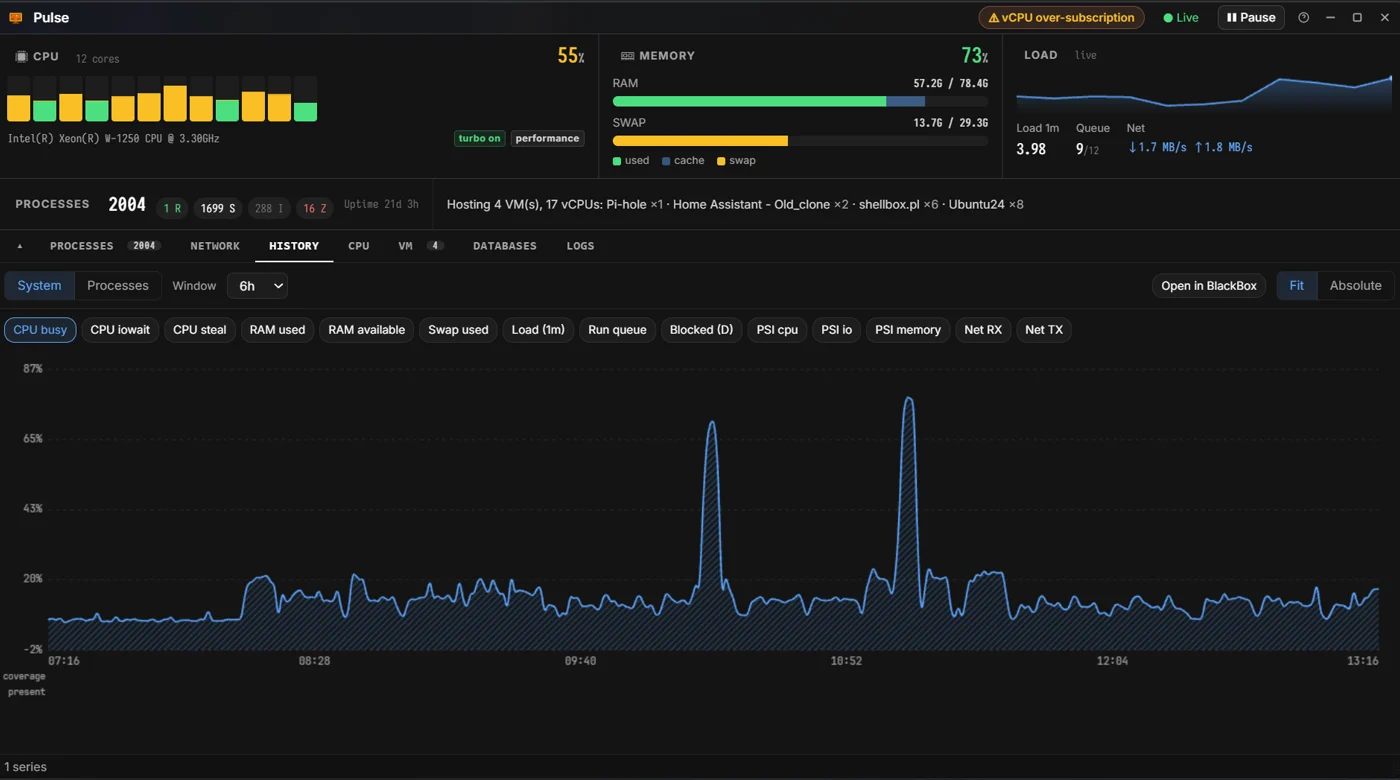This screenshot has height=780, width=1400.
Task: Open the Window 6h dropdown
Action: [257, 286]
